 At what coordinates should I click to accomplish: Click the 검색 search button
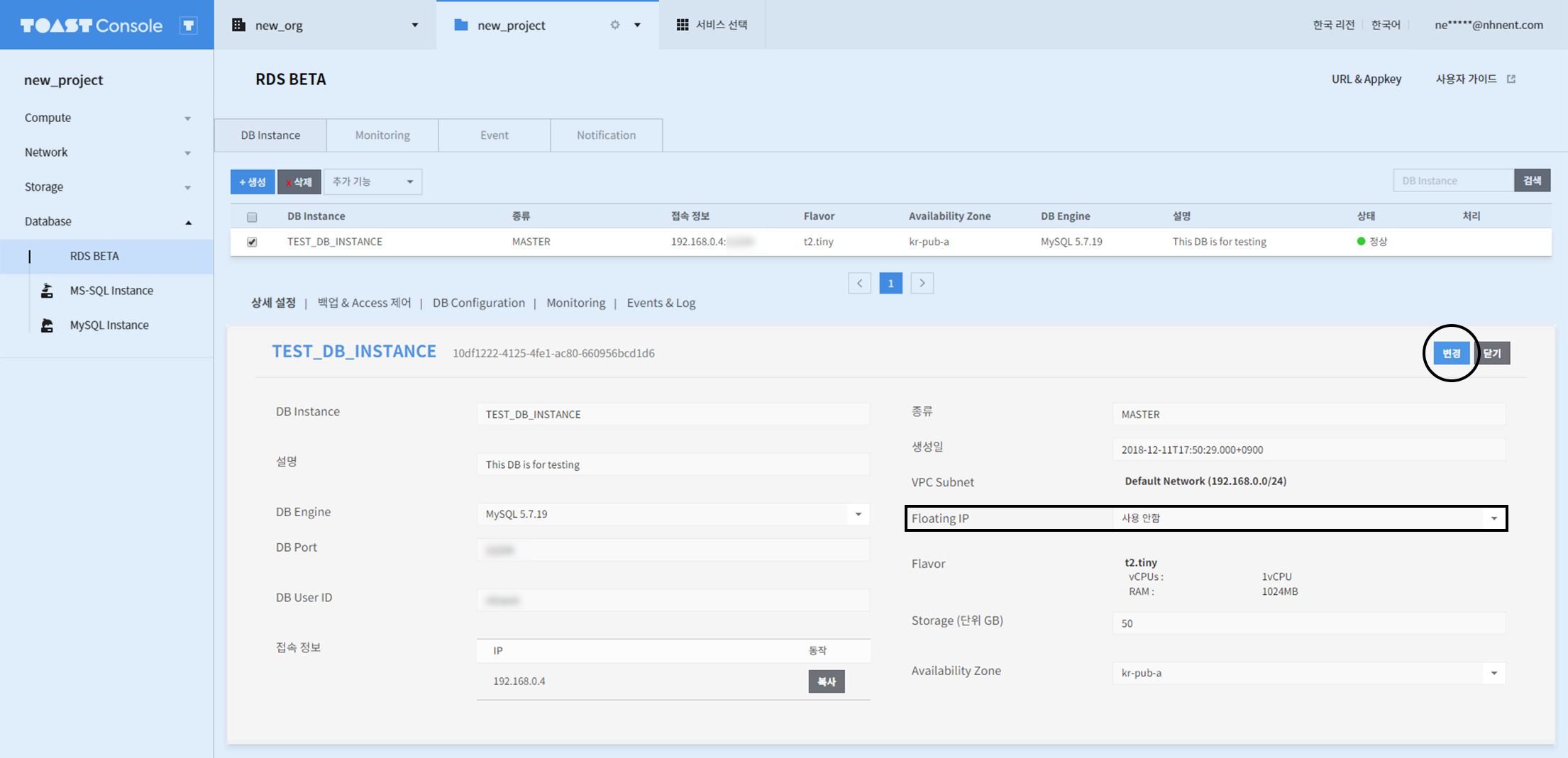tap(1533, 181)
